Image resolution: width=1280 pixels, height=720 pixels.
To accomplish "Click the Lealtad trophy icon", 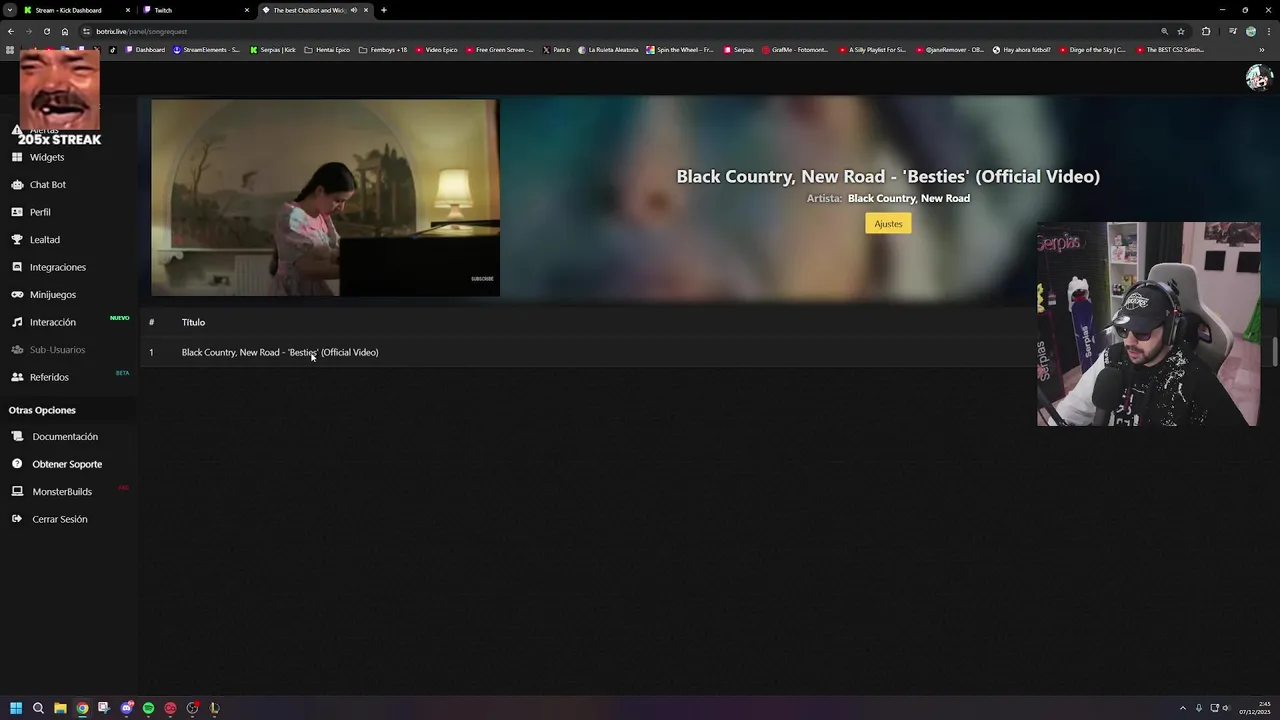I will tap(17, 240).
